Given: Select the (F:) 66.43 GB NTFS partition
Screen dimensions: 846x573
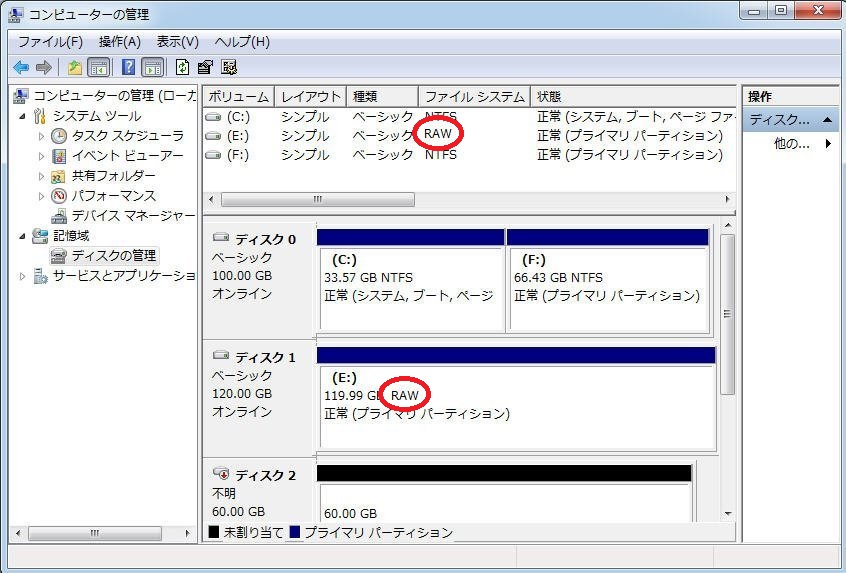Looking at the screenshot, I should (x=609, y=289).
